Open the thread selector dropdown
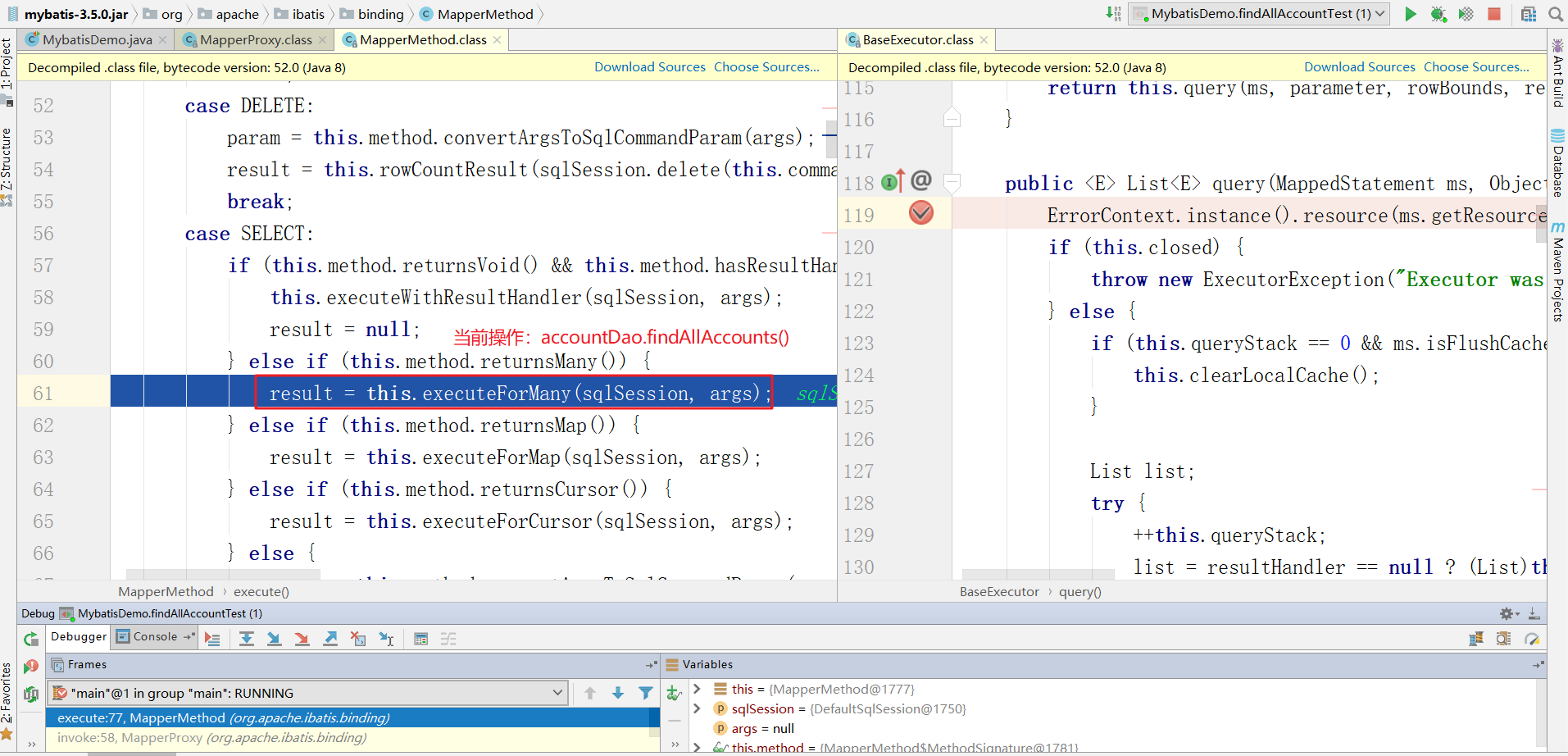Screen dimensions: 1568x756 307,694
